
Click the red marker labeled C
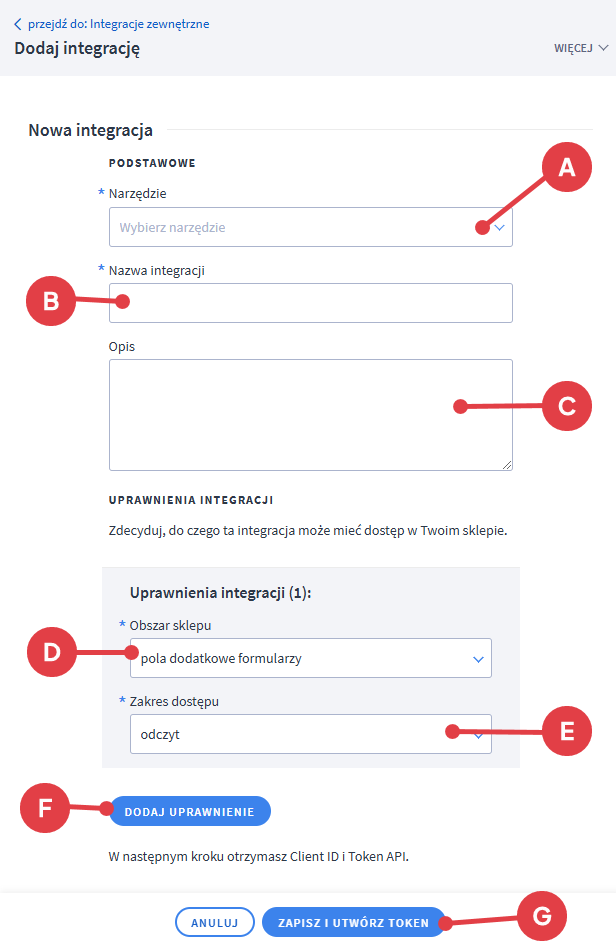567,406
